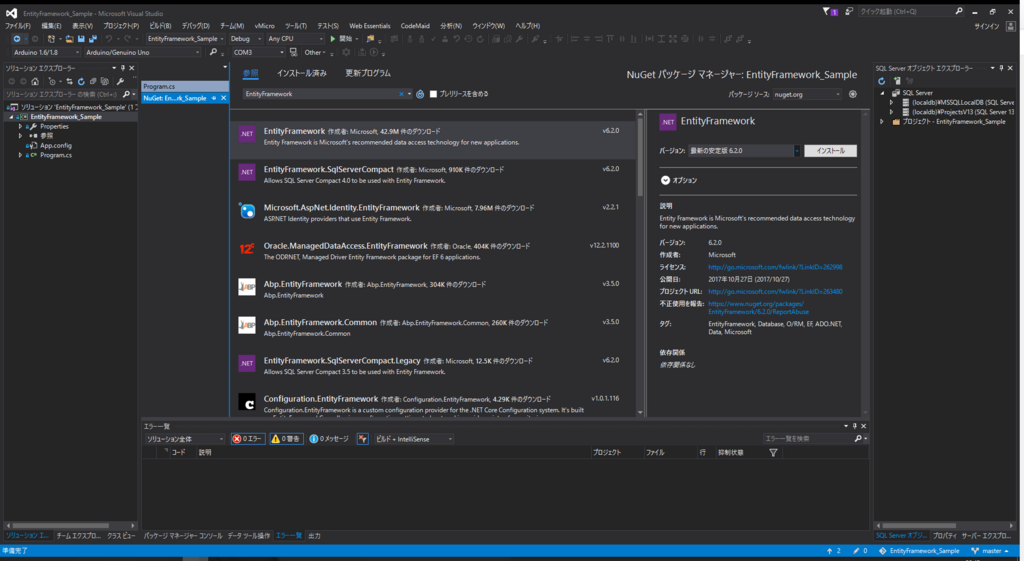Click the Oracle.ManagedDataAccess package logo

(247, 249)
